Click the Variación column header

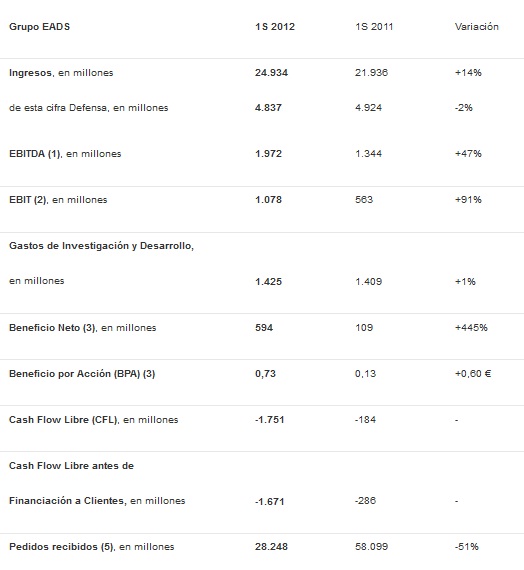tap(476, 27)
